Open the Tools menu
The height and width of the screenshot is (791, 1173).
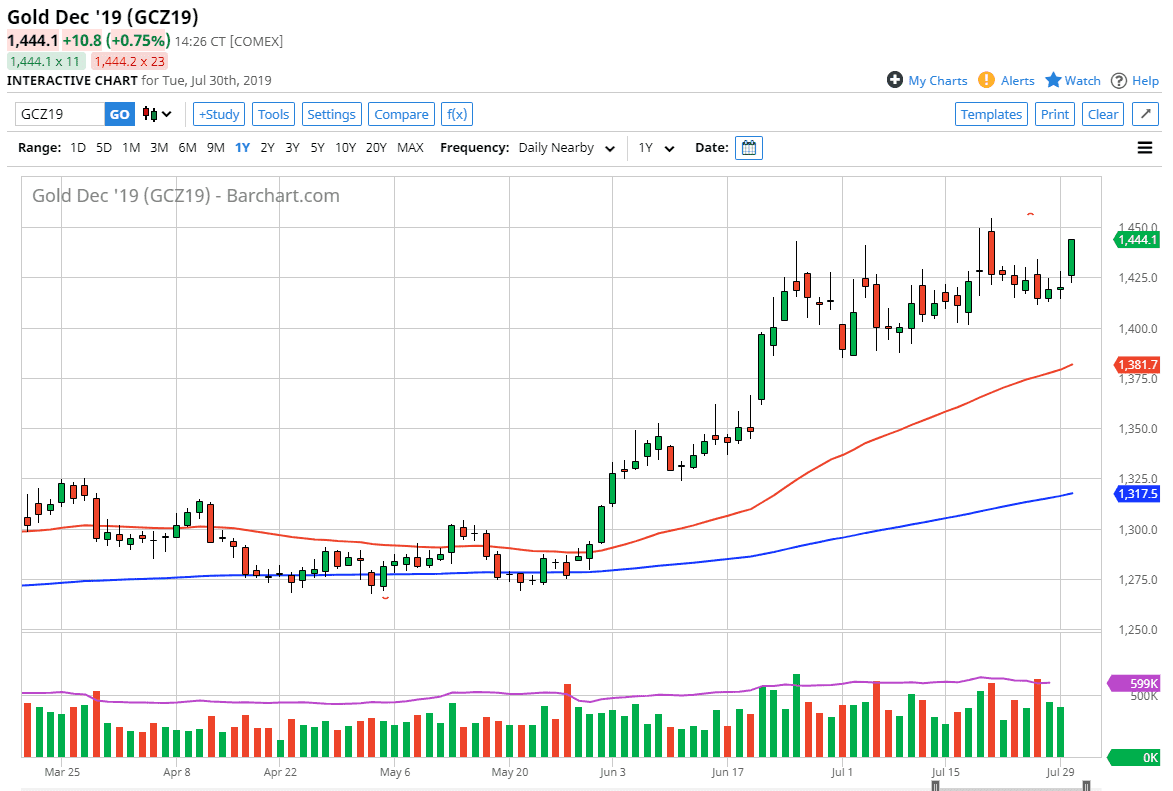tap(273, 114)
